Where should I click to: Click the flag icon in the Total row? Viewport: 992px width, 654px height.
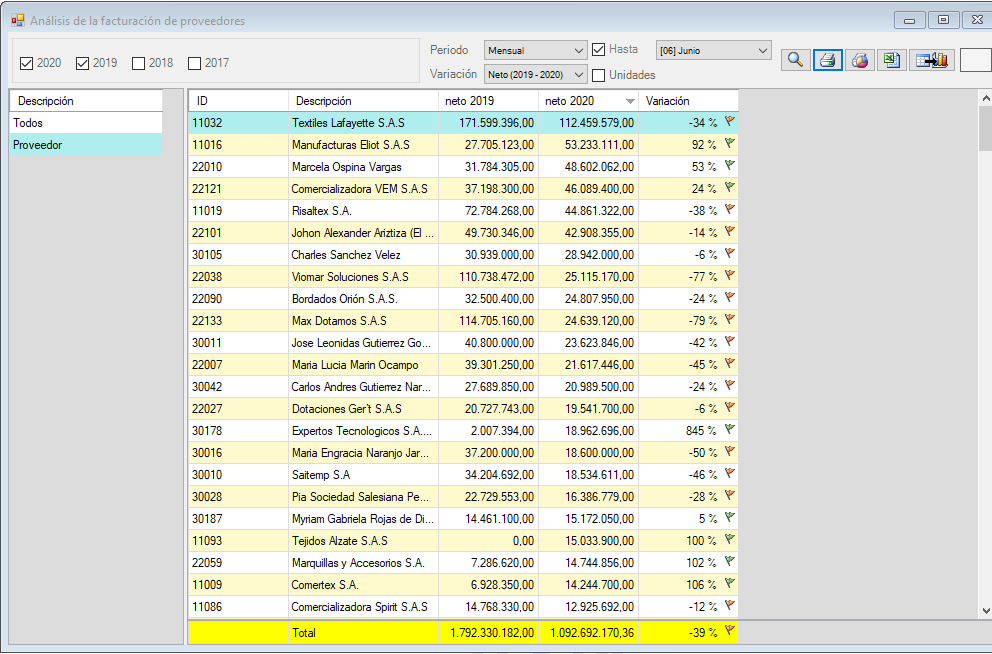pyautogui.click(x=729, y=632)
